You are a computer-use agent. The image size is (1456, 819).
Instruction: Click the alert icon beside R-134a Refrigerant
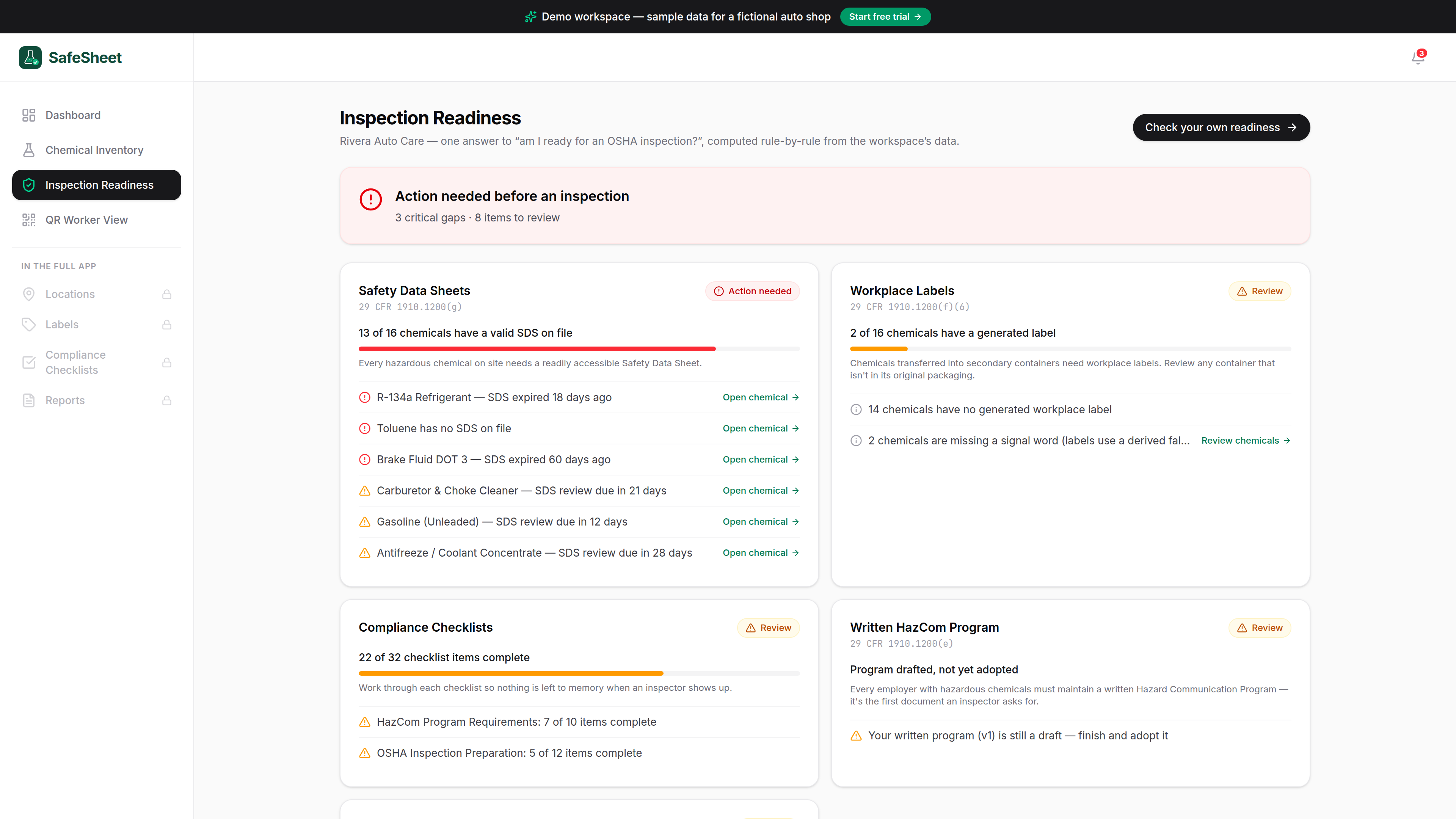click(364, 397)
